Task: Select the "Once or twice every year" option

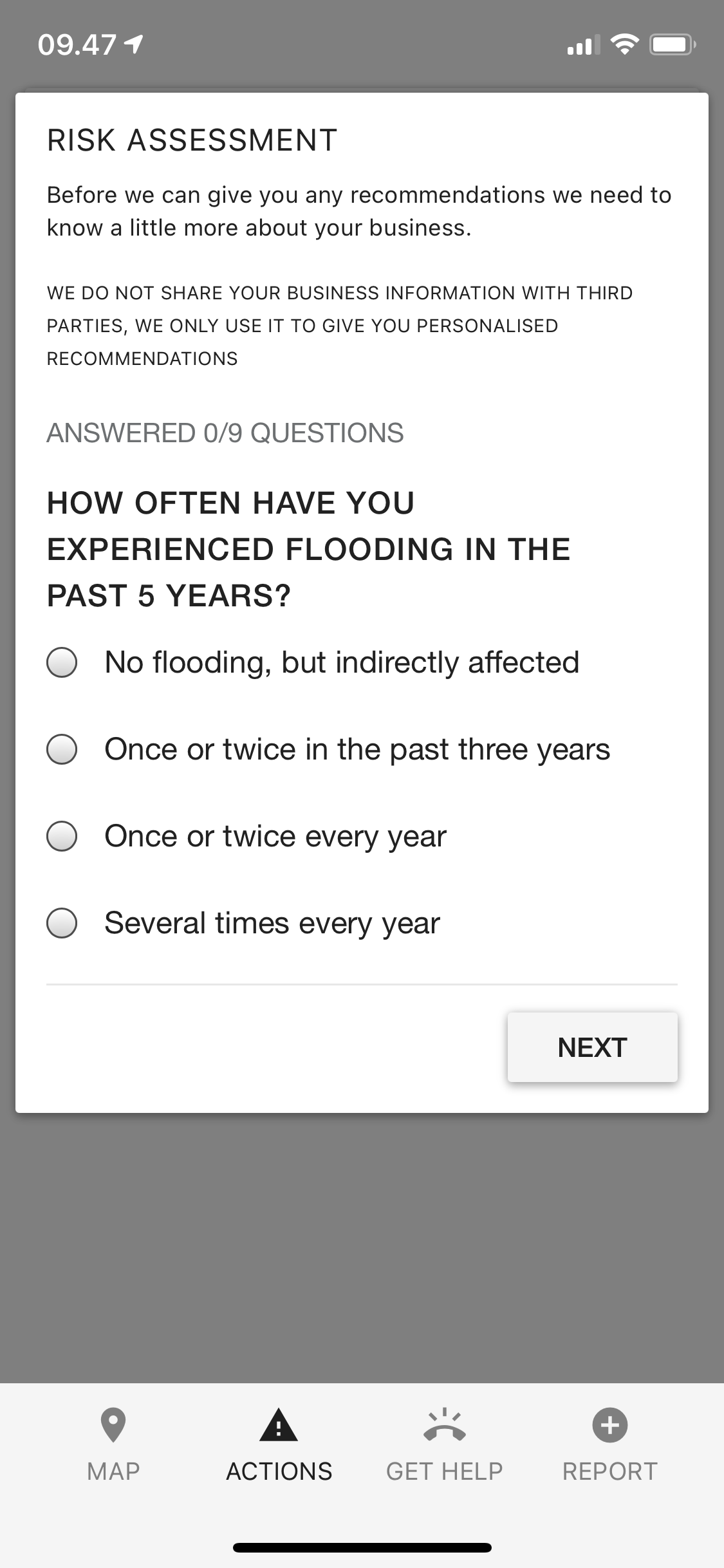Action: click(62, 836)
